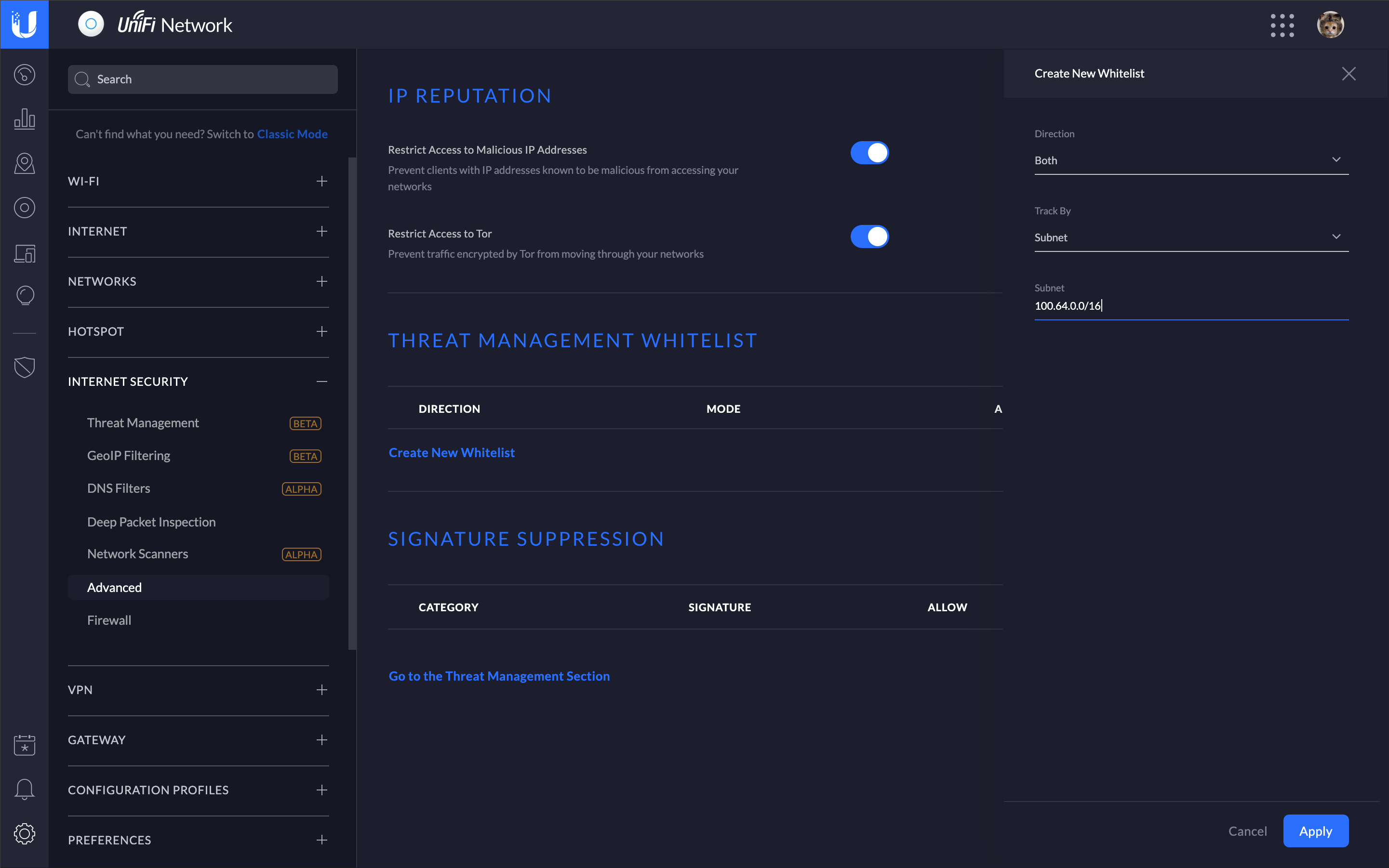Open the Alerts bell icon
1389x868 pixels.
point(24,789)
